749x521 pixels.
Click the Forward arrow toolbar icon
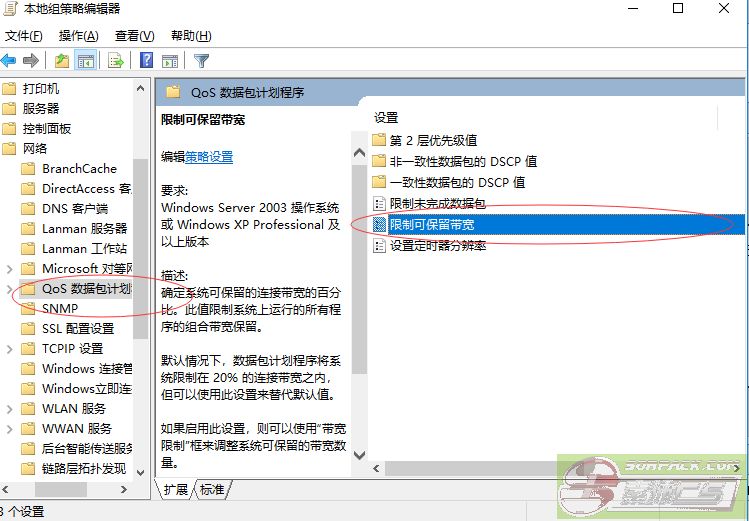[31, 61]
